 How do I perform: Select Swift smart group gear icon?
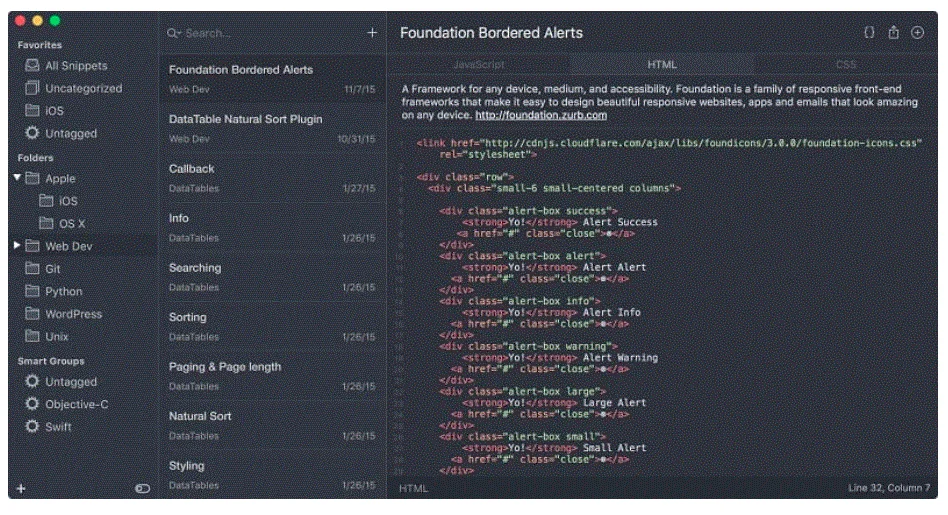click(32, 426)
